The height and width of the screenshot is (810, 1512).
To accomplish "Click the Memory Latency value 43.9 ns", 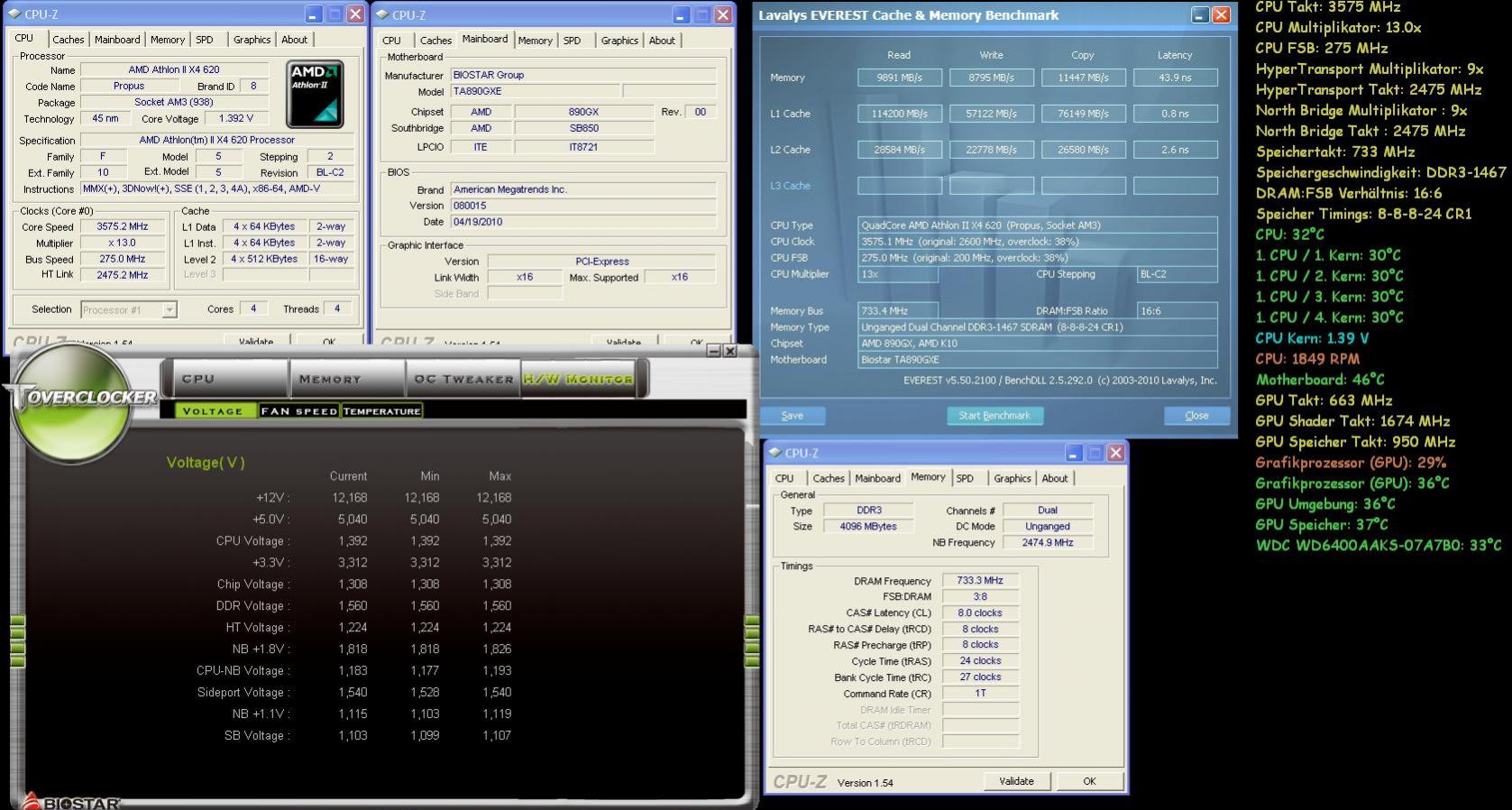I will [1175, 78].
